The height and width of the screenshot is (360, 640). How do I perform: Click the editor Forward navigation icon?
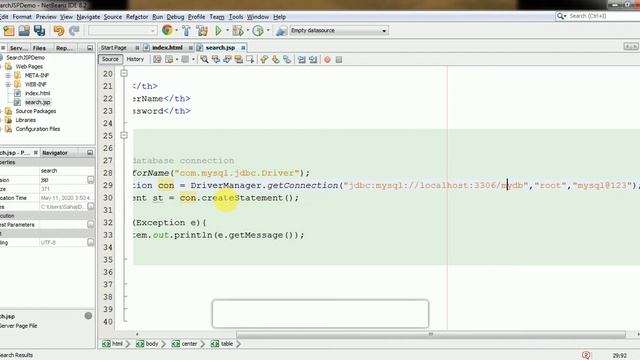tap(185, 60)
